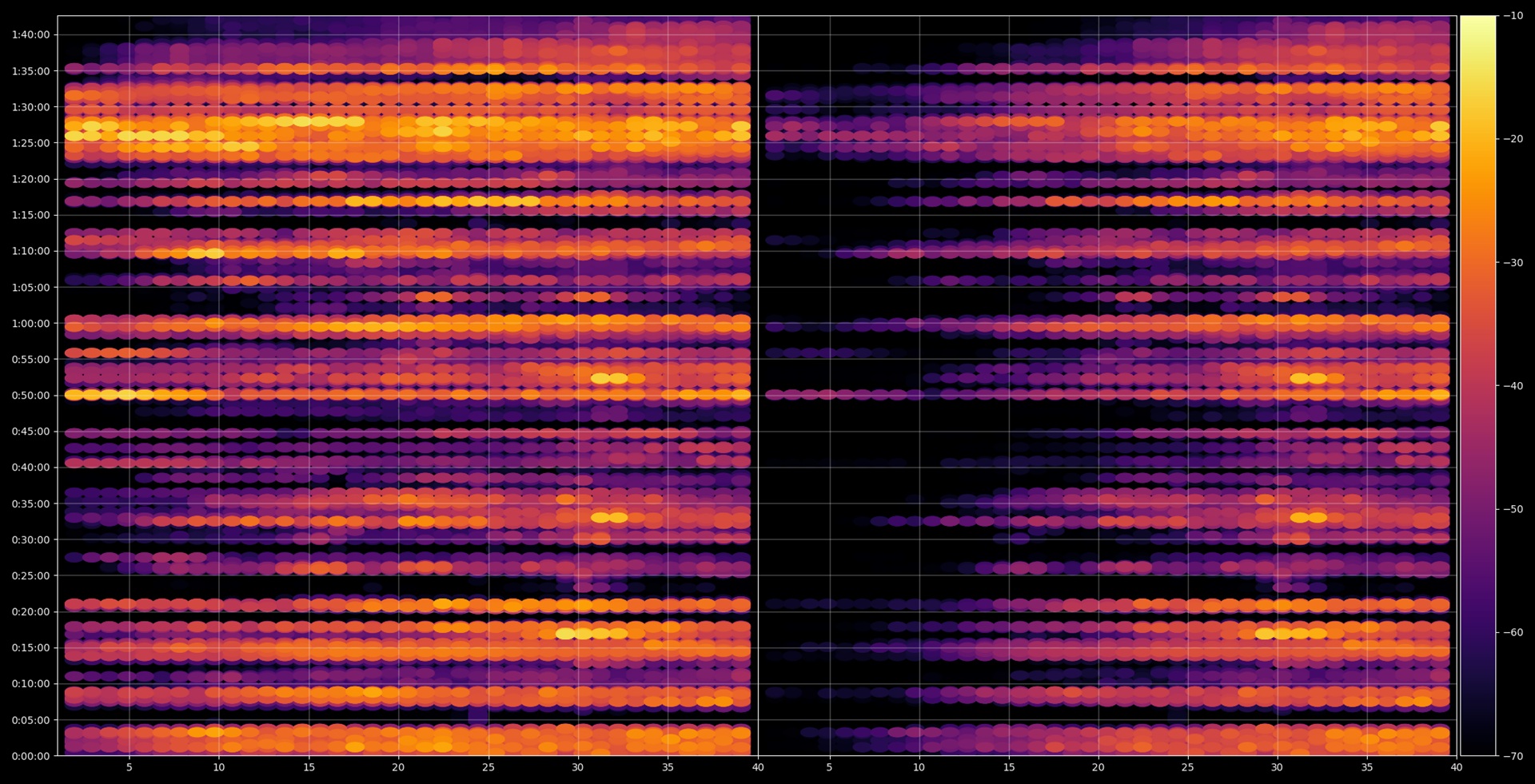Pick the −40 colorbar scale label
1535x784 pixels.
1513,386
